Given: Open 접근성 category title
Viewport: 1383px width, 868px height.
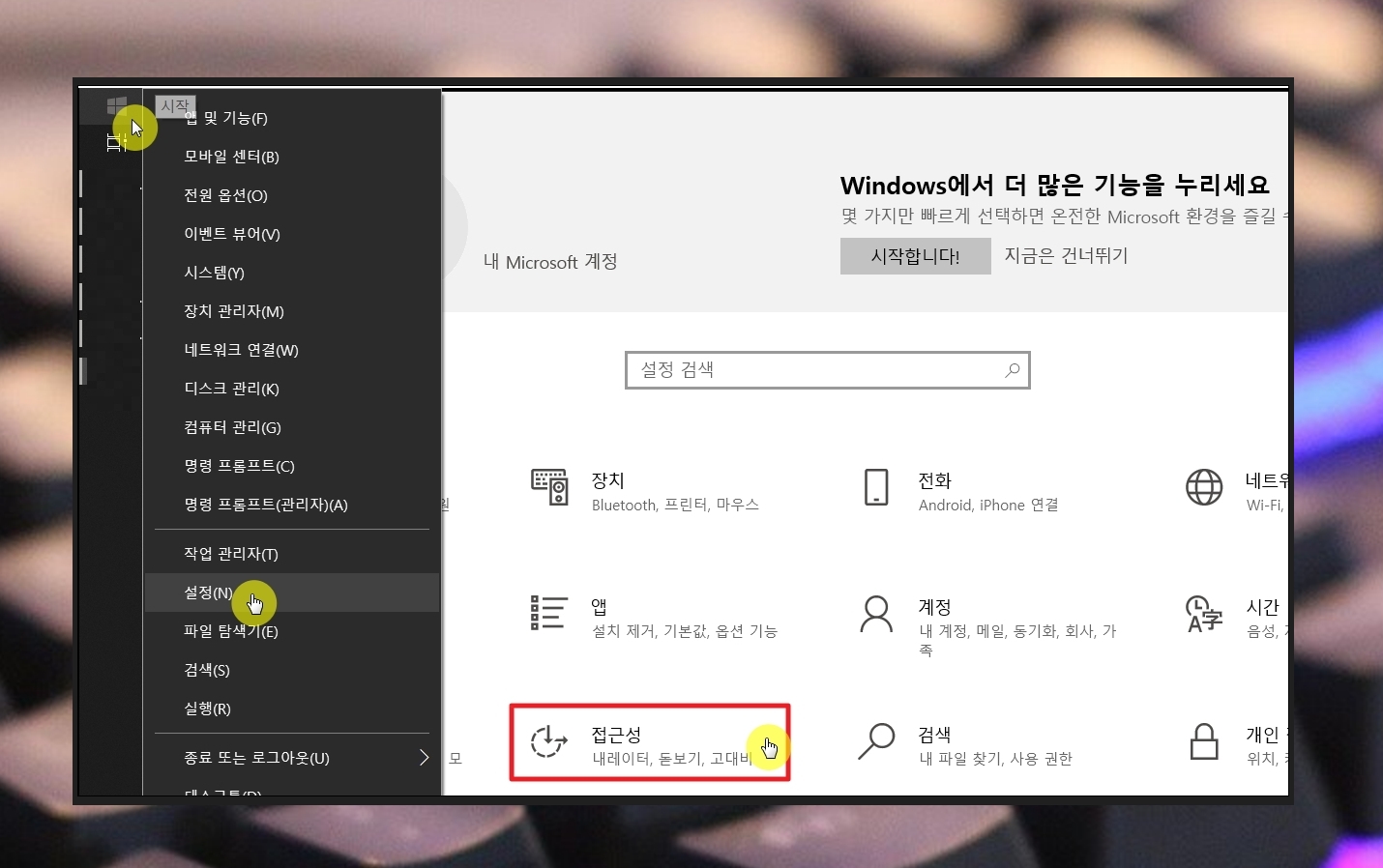Looking at the screenshot, I should [x=617, y=735].
